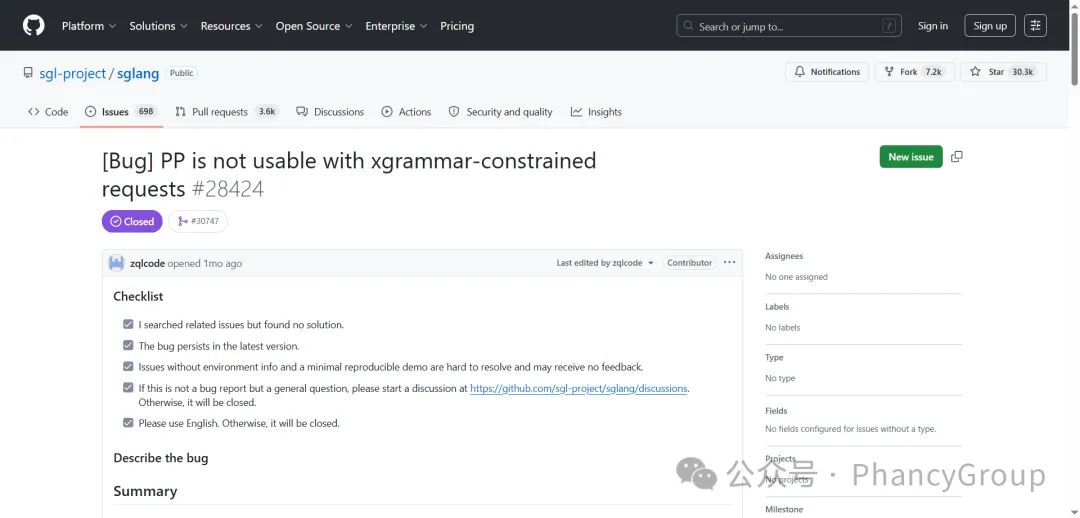Click the 'No one assigned' text
The image size is (1080, 518).
(x=796, y=277)
